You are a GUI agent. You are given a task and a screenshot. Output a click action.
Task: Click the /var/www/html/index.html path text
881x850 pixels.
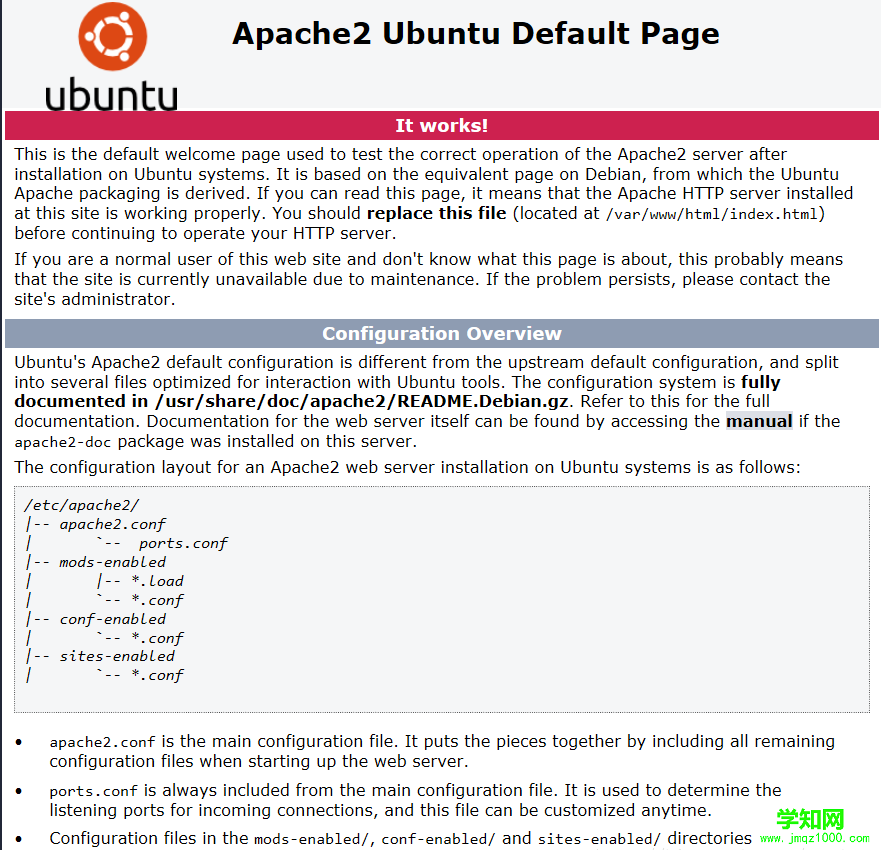pos(711,215)
